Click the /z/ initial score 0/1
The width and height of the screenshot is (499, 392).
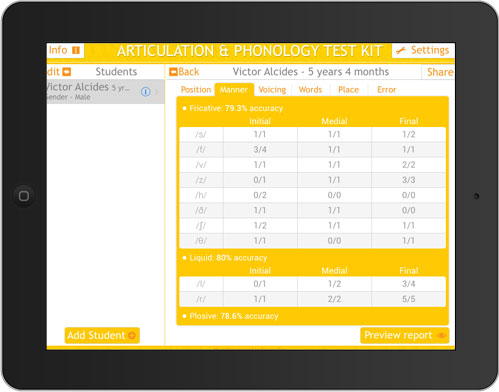[260, 180]
